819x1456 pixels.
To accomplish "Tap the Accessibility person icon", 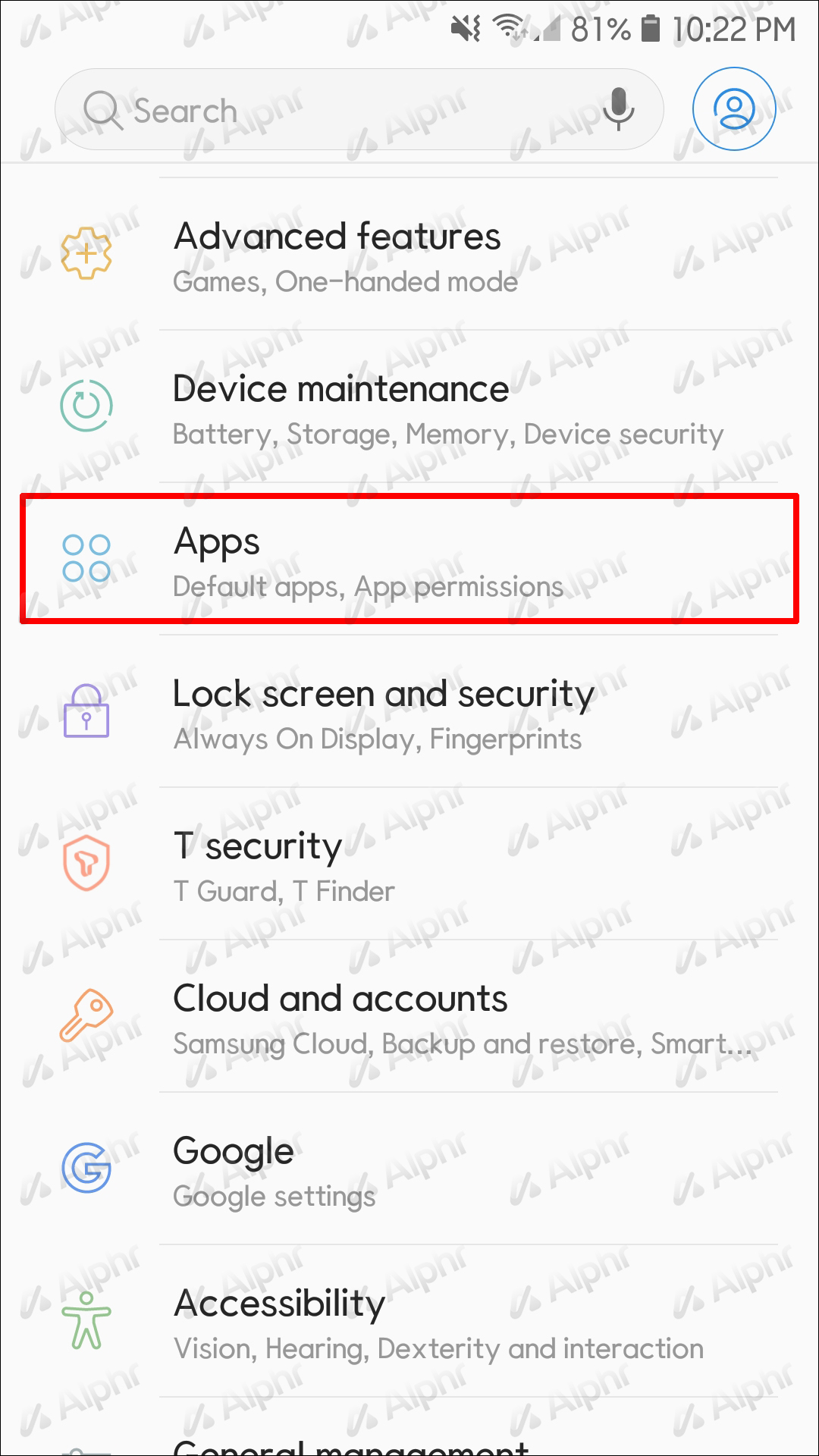I will click(86, 1320).
